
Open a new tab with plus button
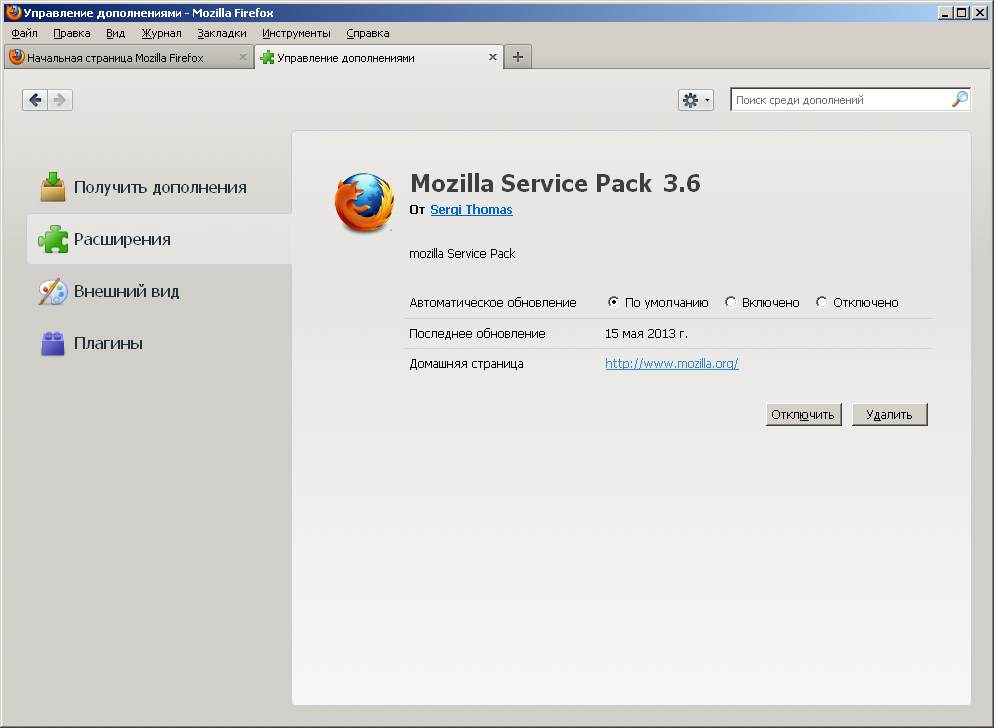point(518,57)
